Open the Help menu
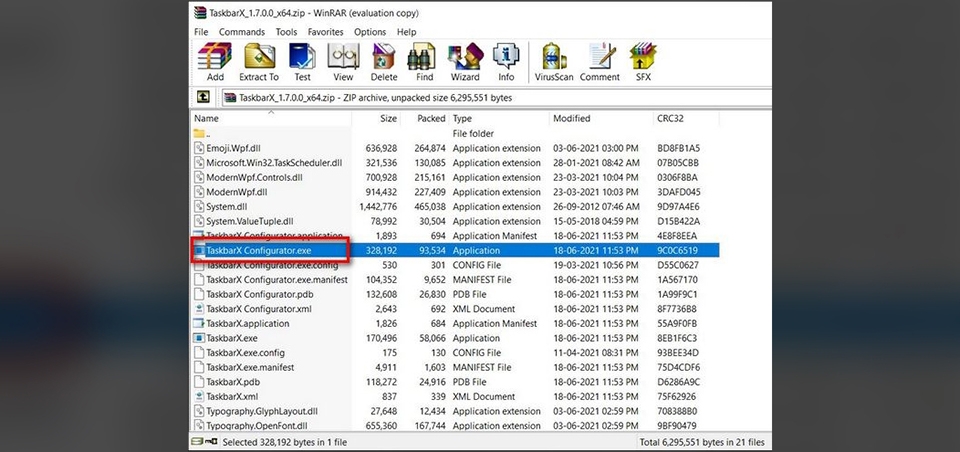 pyautogui.click(x=407, y=32)
